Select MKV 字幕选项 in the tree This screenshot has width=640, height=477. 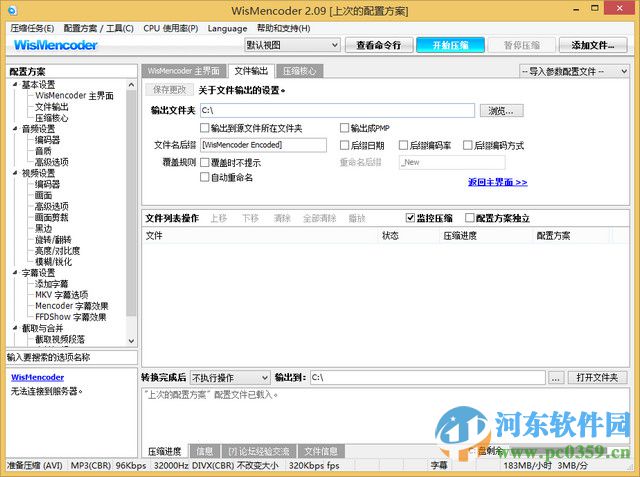(x=61, y=295)
